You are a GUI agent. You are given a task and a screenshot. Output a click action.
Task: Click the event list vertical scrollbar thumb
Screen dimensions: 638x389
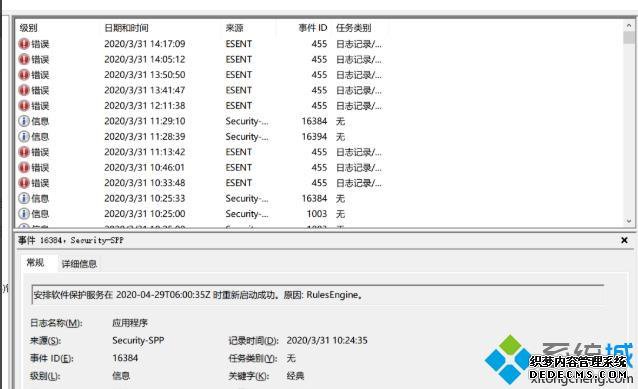629,37
